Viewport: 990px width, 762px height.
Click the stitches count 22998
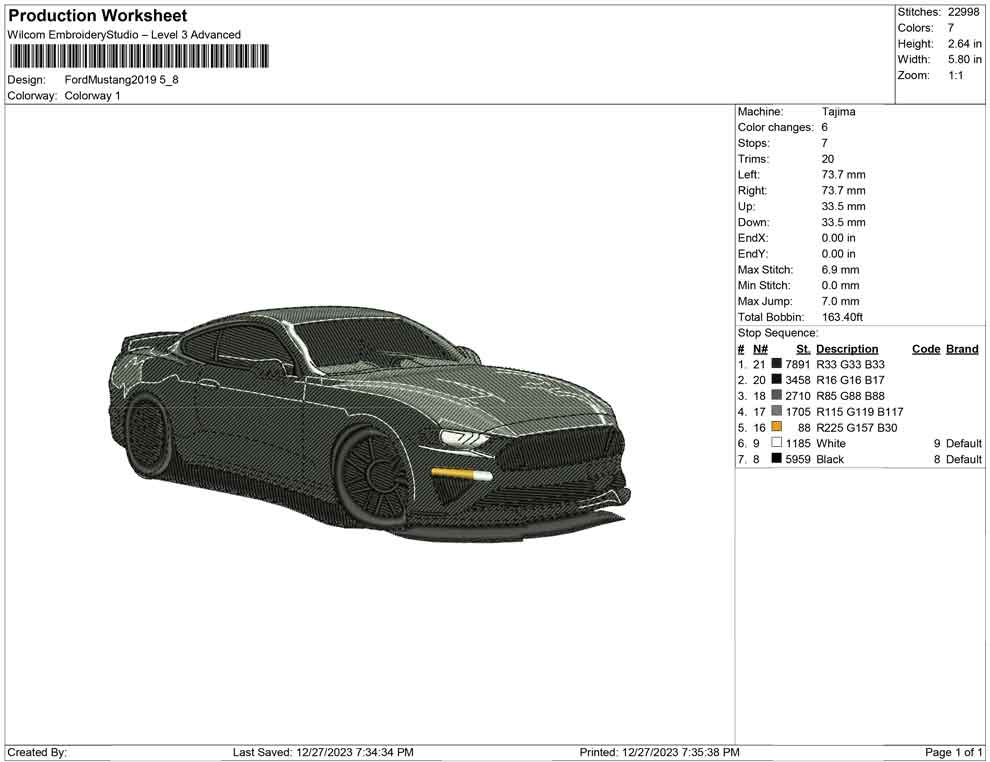point(963,12)
